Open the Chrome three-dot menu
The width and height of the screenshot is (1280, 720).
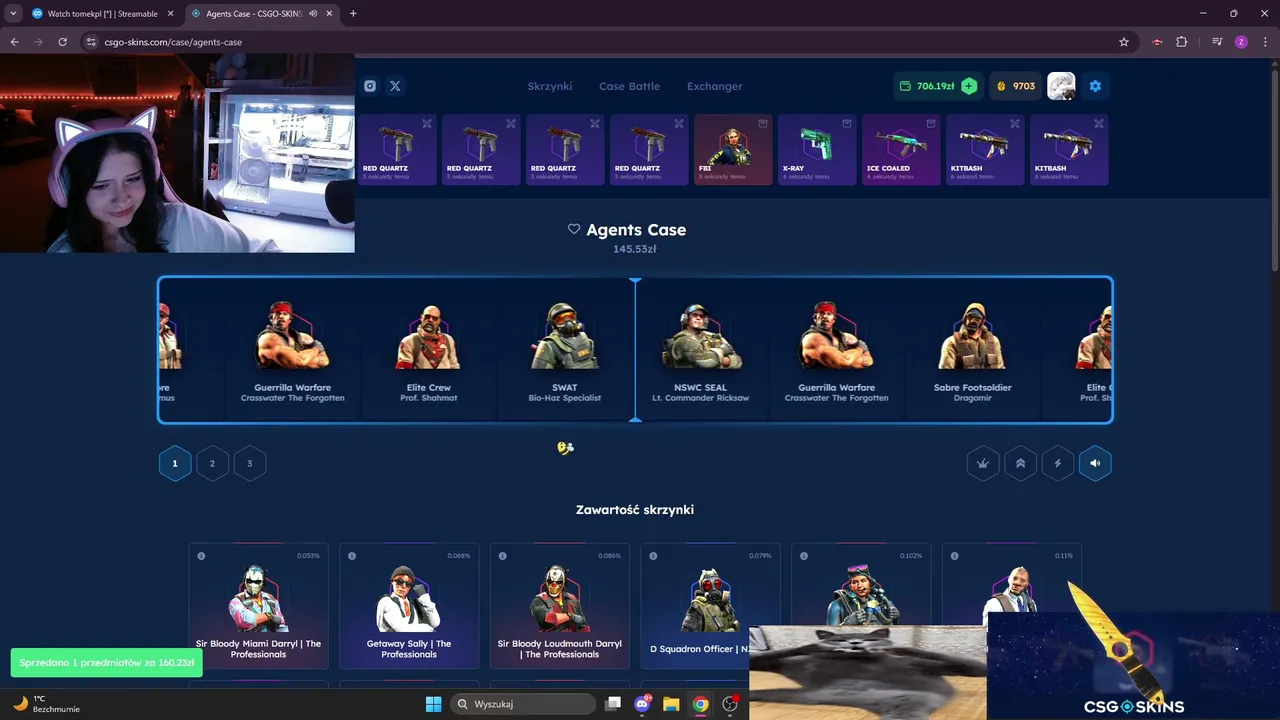tap(1265, 42)
